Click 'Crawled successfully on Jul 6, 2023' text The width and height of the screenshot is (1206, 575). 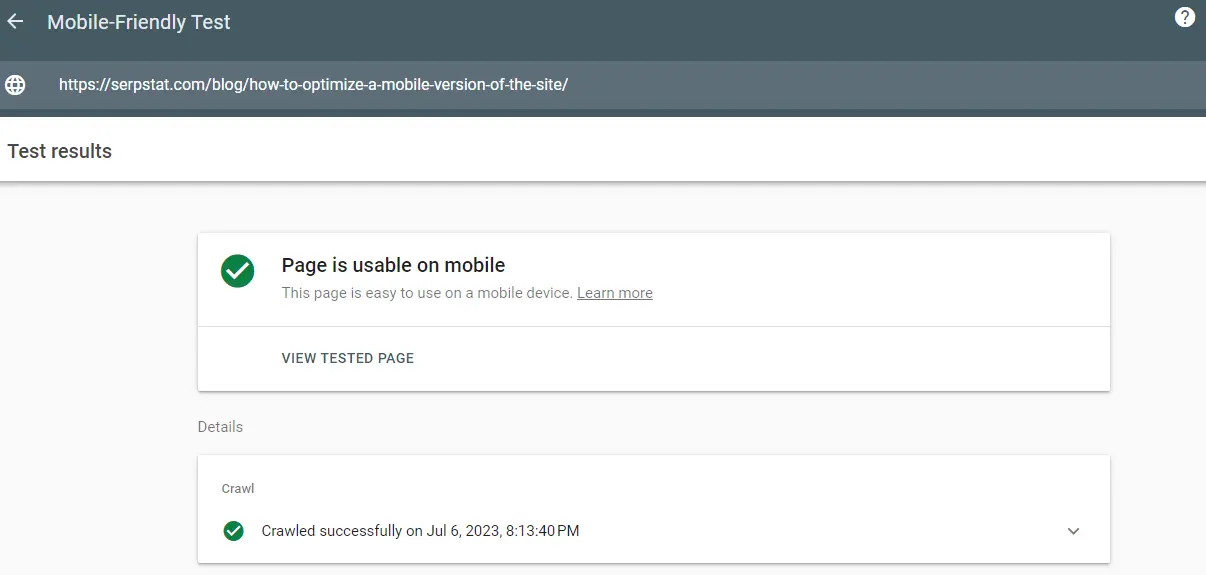pos(421,531)
